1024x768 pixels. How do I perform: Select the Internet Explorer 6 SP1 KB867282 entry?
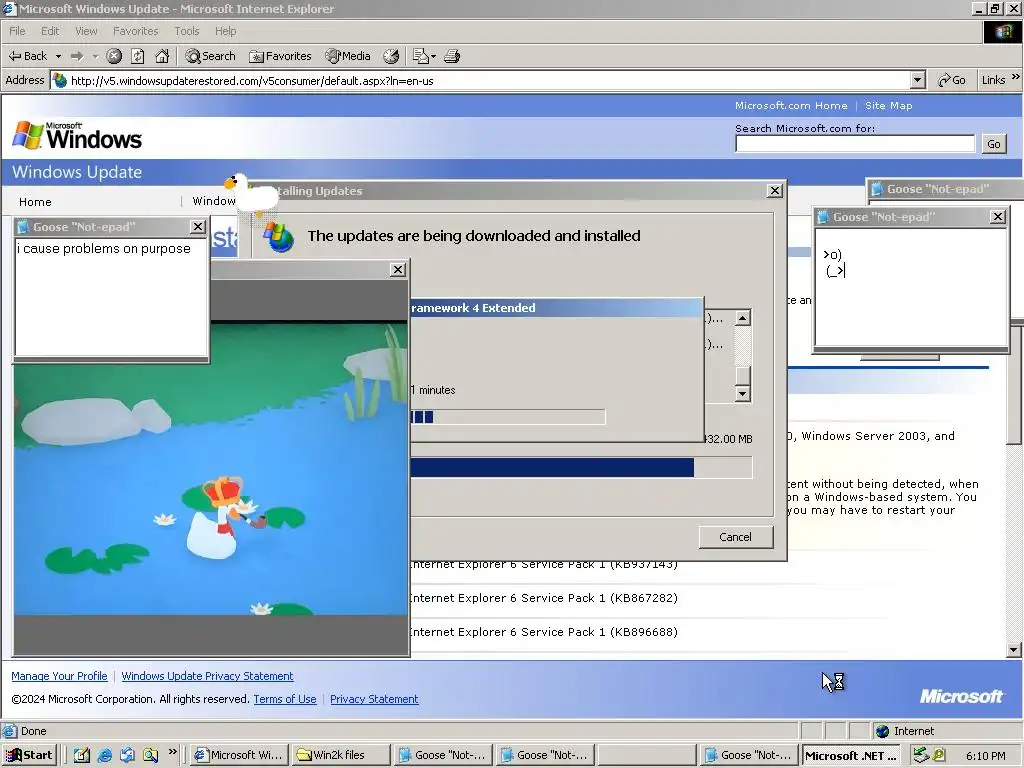[544, 598]
